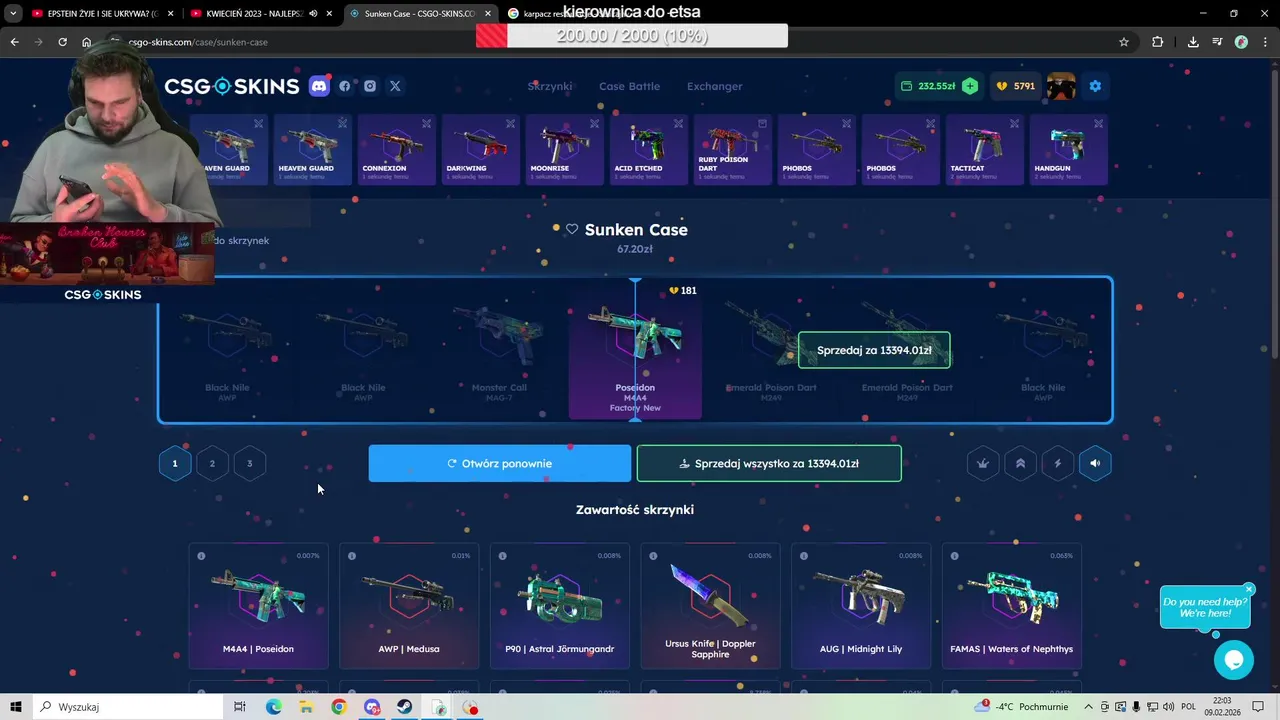Close the MOONRISE live drop card

click(x=595, y=124)
